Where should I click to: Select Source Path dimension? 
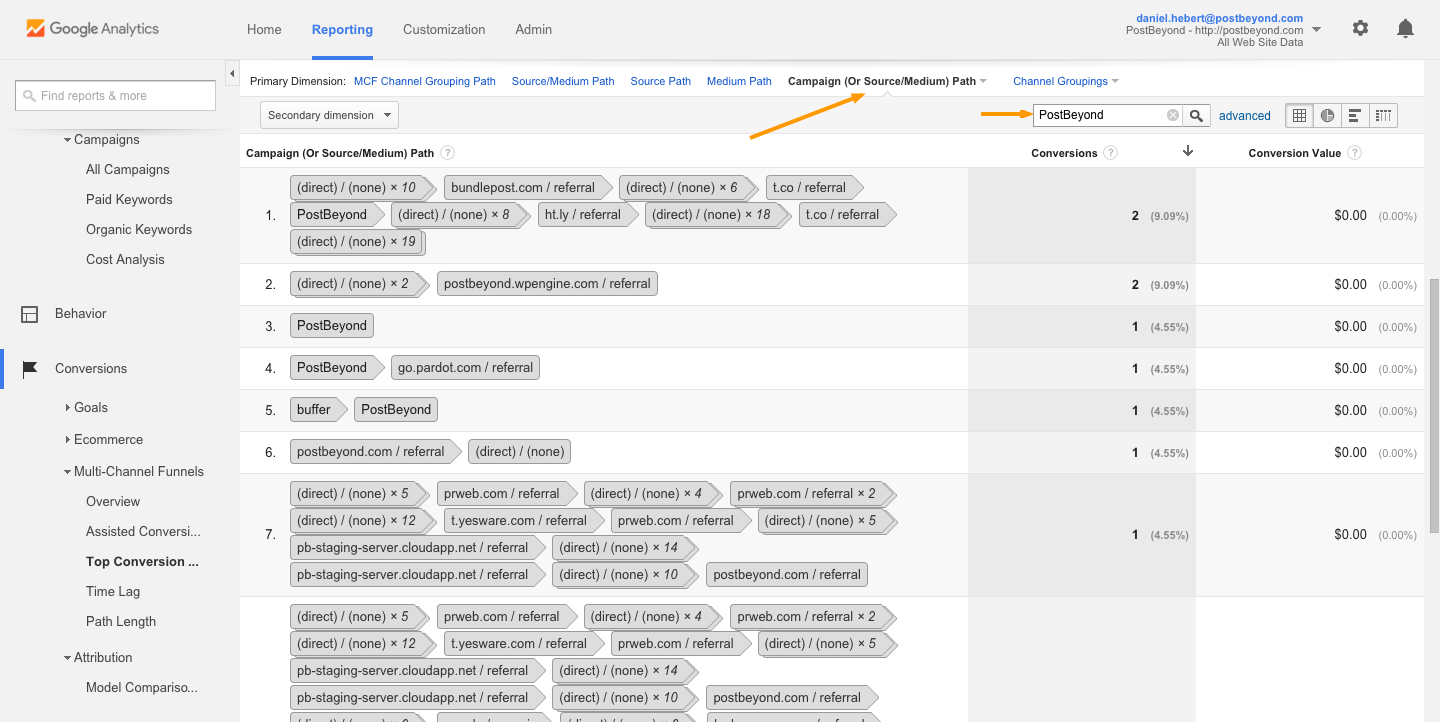[660, 81]
